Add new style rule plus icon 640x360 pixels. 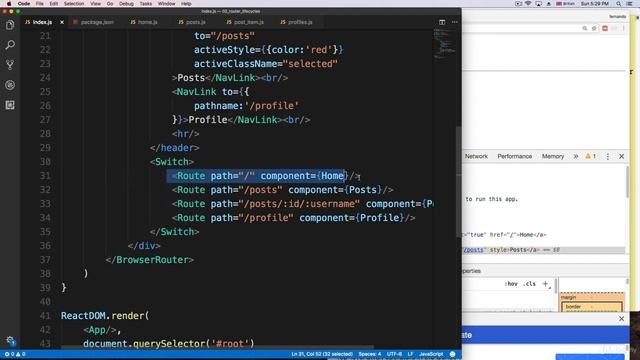545,284
